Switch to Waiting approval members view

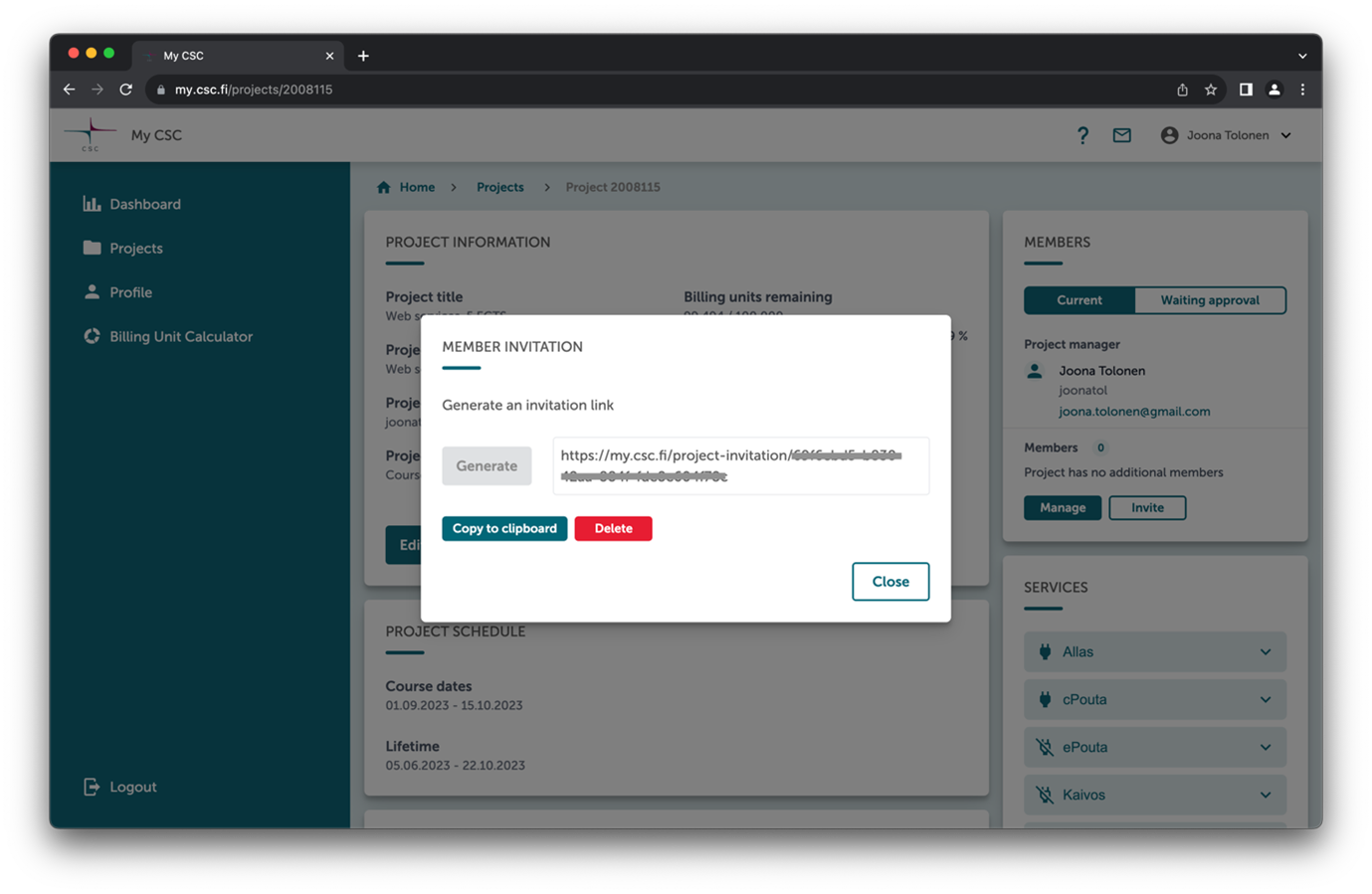[1209, 300]
